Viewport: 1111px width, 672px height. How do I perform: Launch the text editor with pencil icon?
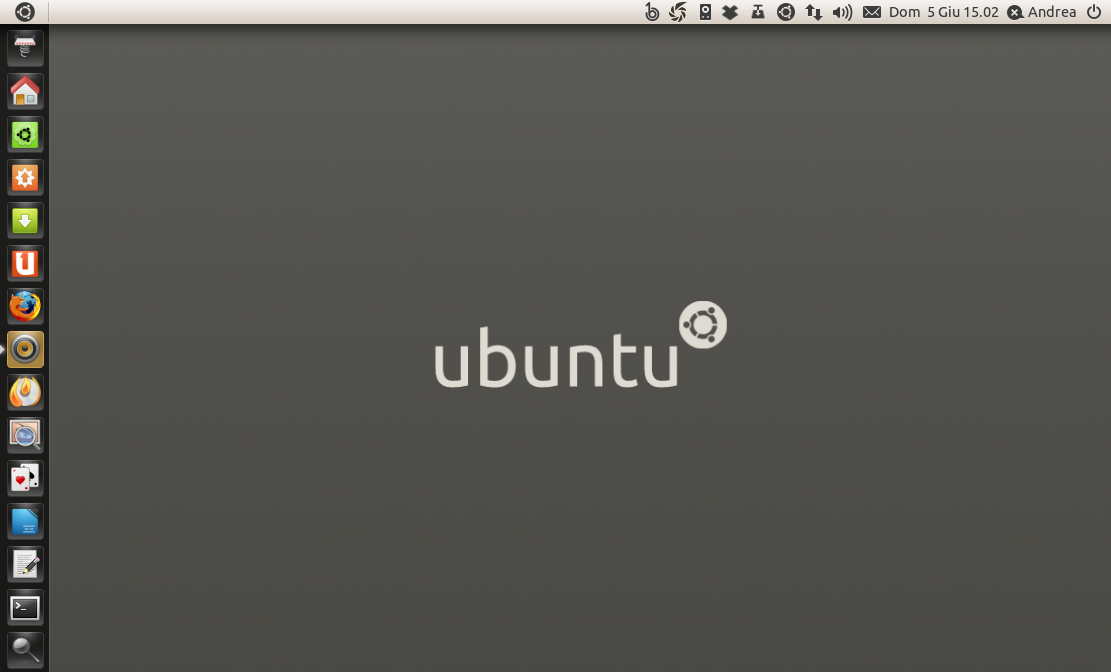[x=26, y=564]
